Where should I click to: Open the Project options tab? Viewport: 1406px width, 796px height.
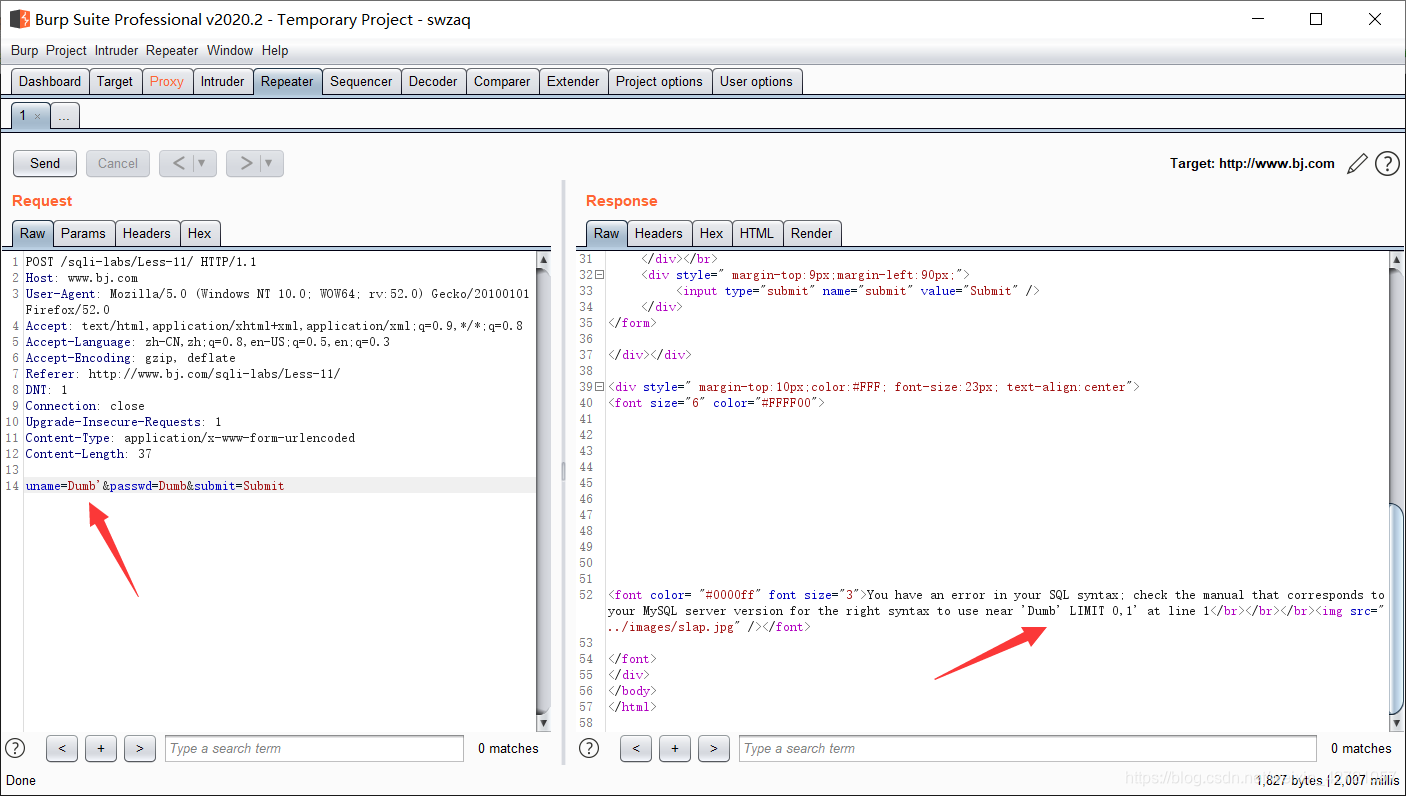click(x=659, y=82)
